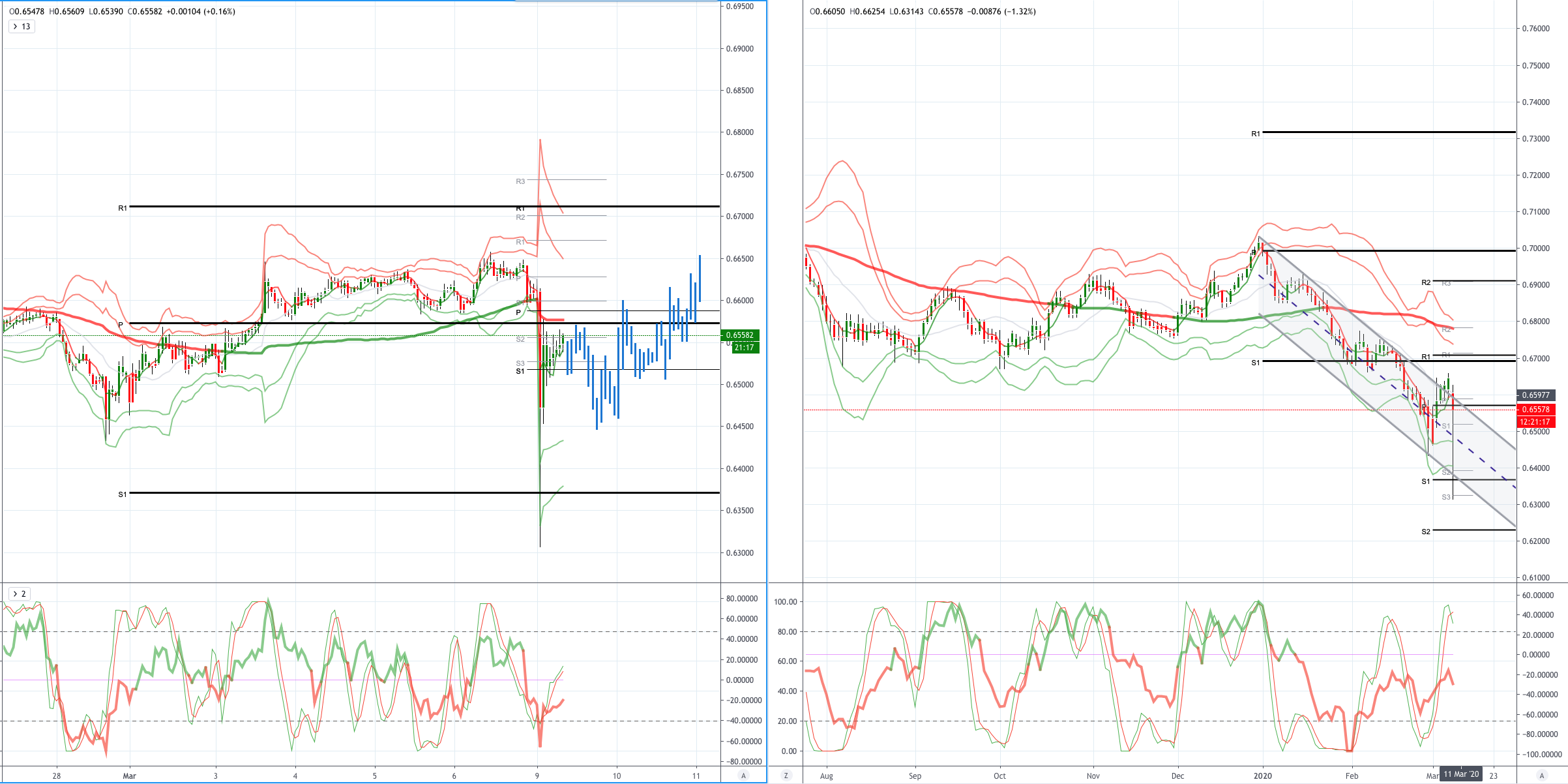Click the red 12:21:17 countdown label
1568x784 pixels.
[1536, 422]
